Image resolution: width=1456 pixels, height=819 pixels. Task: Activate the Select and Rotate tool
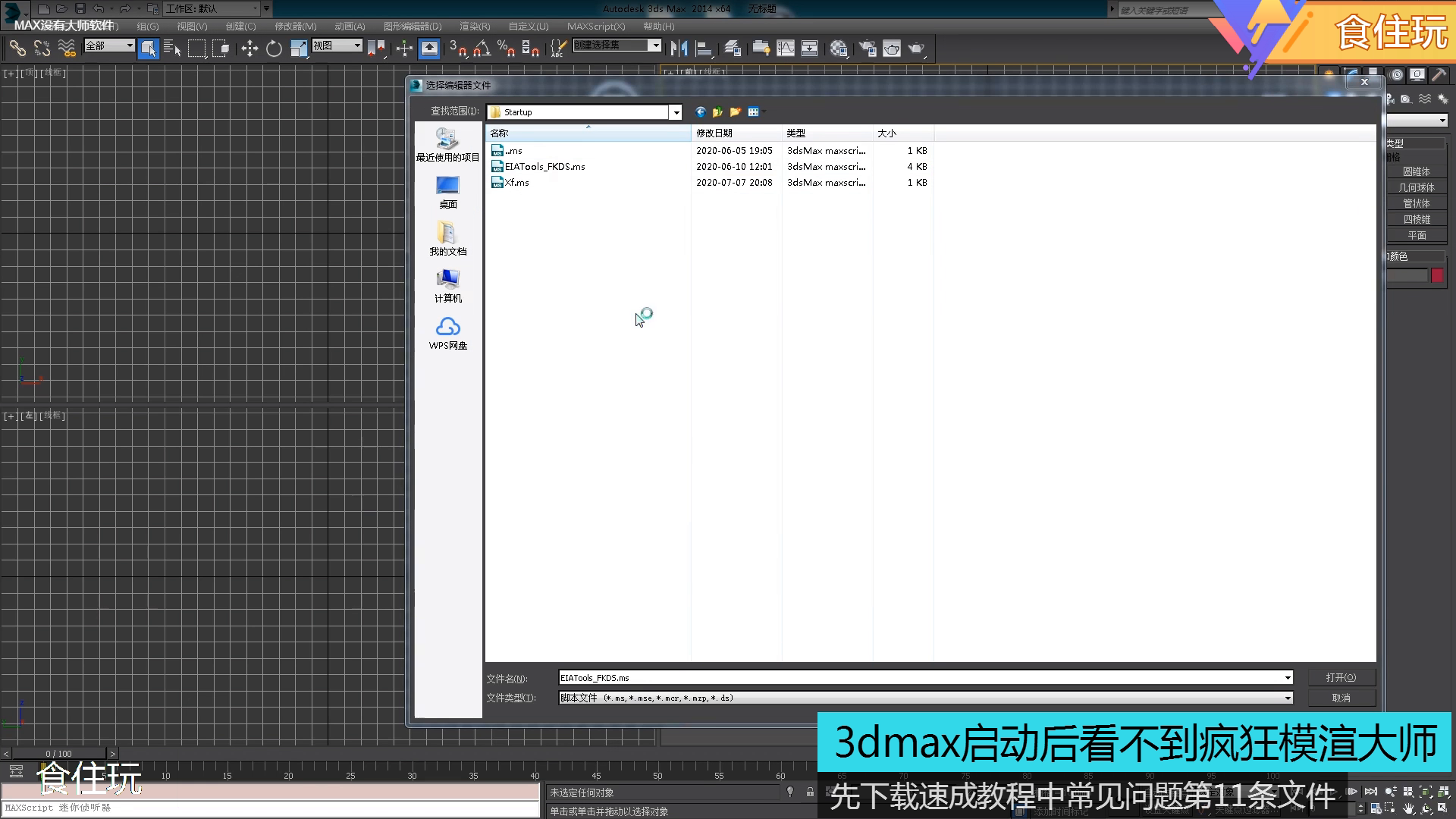point(274,49)
